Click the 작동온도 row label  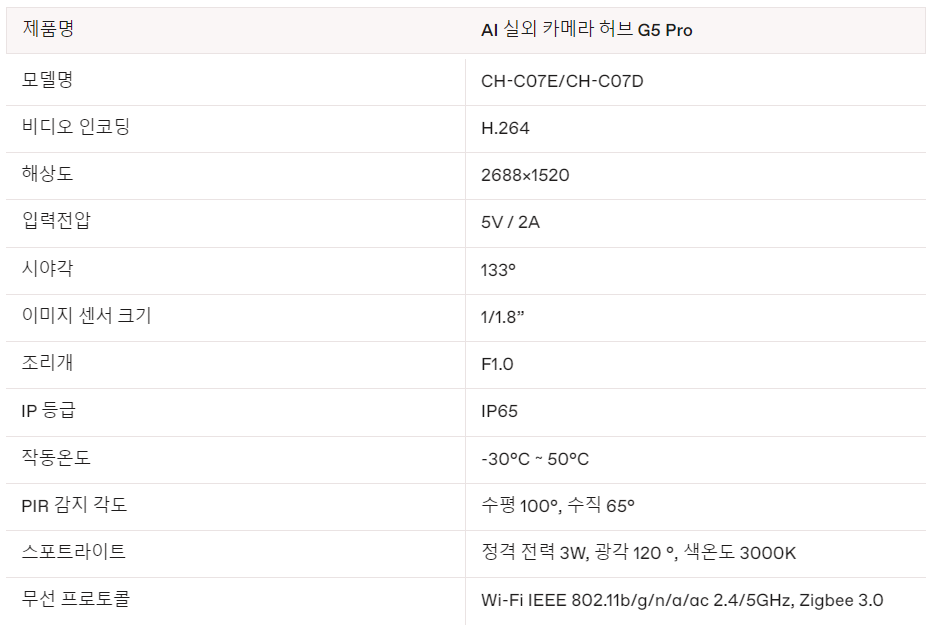(56, 458)
